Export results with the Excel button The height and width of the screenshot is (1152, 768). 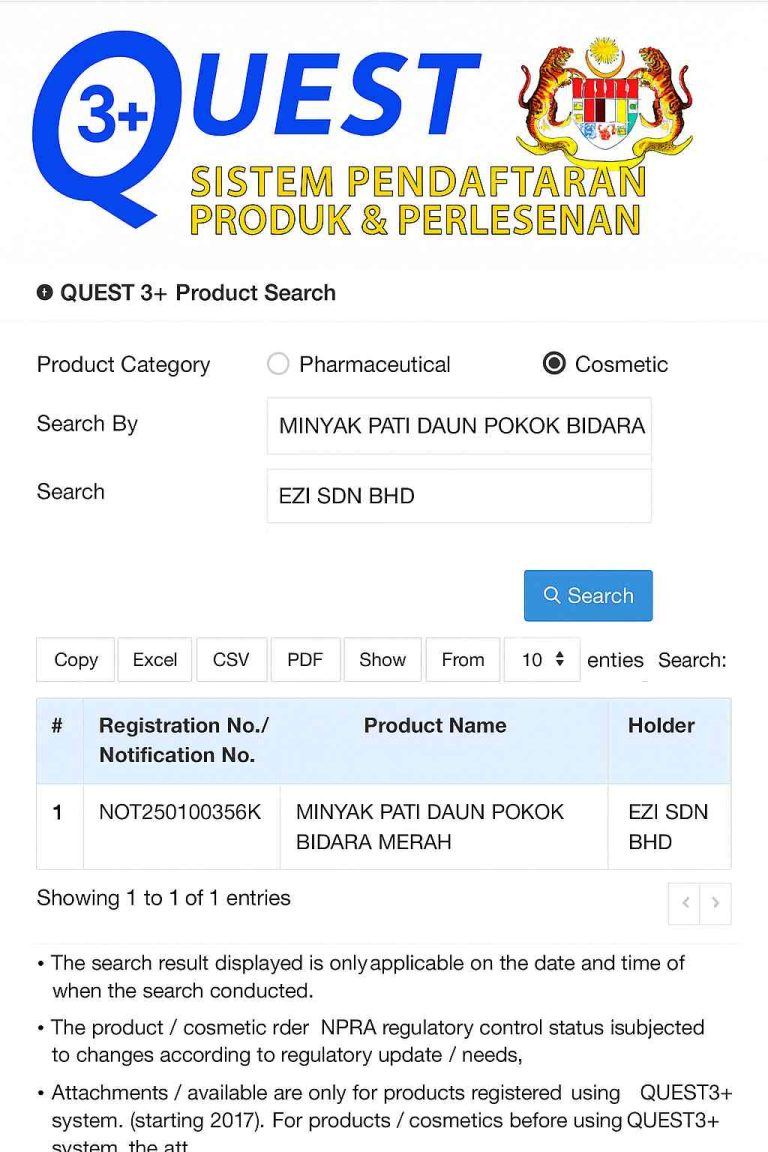pos(155,660)
